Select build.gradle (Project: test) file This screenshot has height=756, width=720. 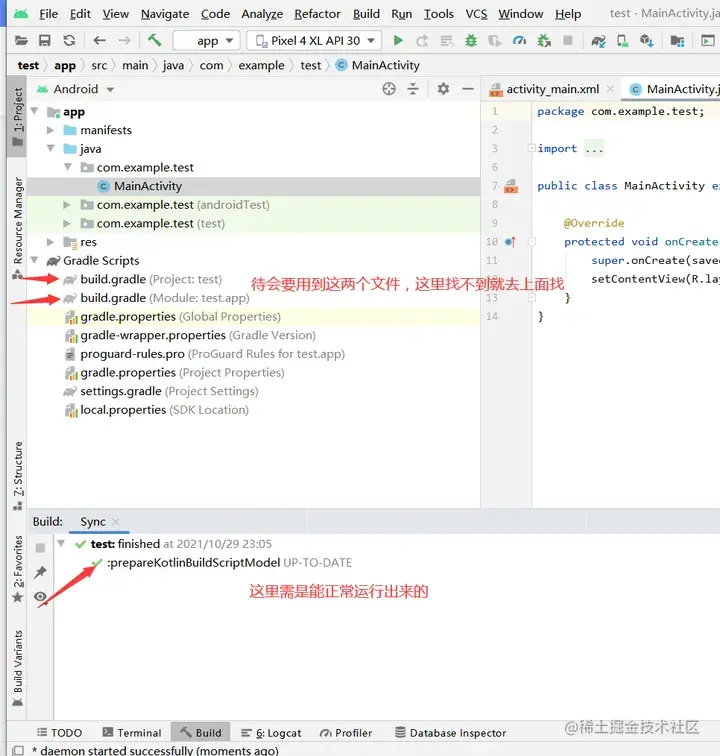click(x=151, y=280)
